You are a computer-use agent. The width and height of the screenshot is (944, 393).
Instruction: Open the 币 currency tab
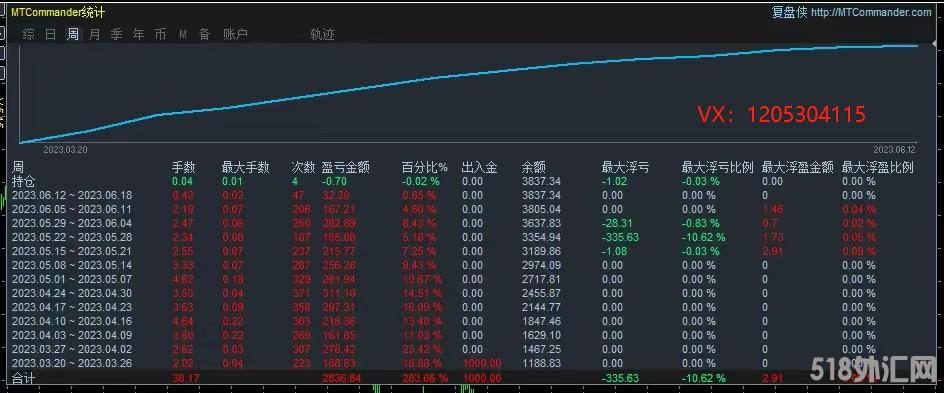tap(160, 34)
